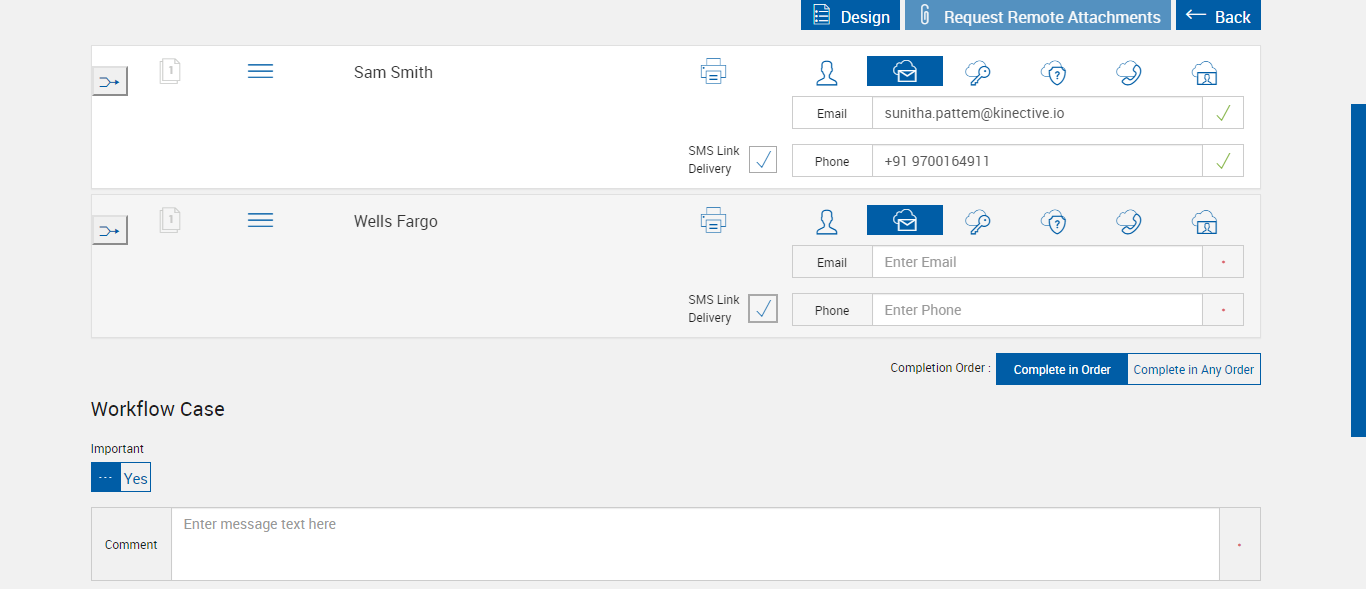Click the Enter Email field for Wells Fargo
This screenshot has height=589, width=1366.
[x=1036, y=262]
